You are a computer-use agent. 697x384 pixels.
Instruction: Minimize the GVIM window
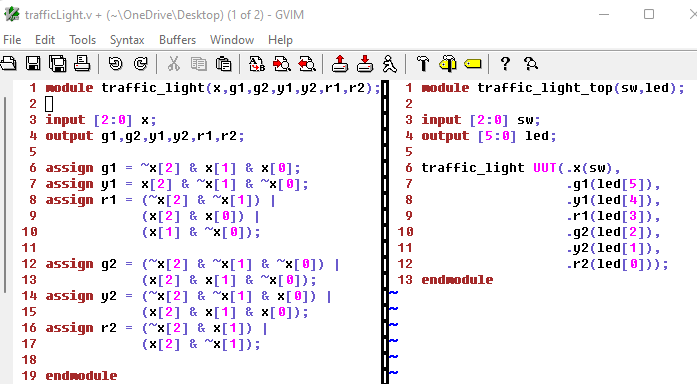point(604,14)
